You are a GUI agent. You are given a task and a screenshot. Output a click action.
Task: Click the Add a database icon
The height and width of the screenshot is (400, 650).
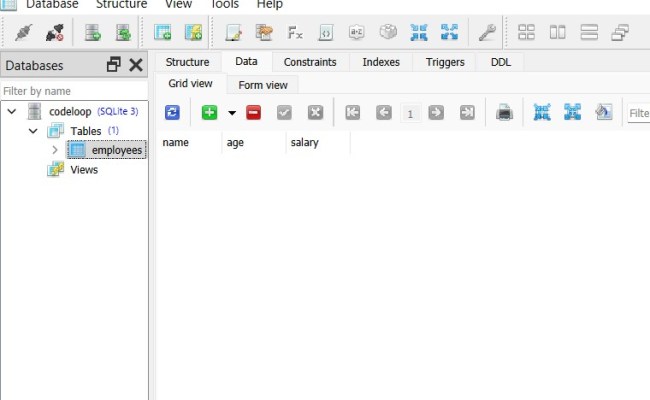pos(92,32)
